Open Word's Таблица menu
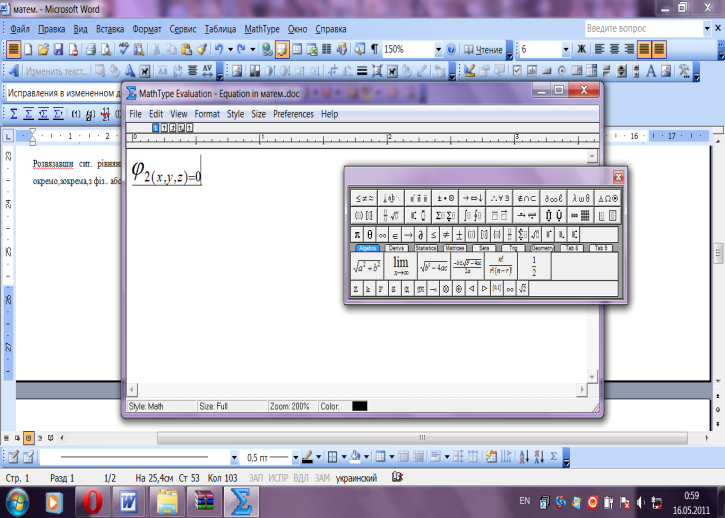 (220, 29)
